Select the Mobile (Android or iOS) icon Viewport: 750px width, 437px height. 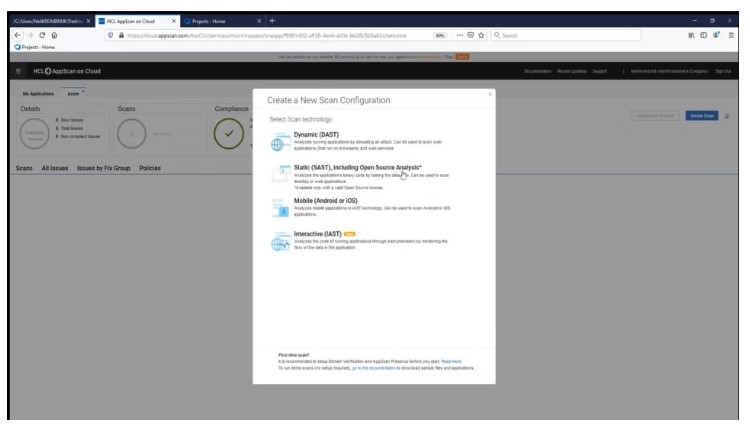(281, 208)
